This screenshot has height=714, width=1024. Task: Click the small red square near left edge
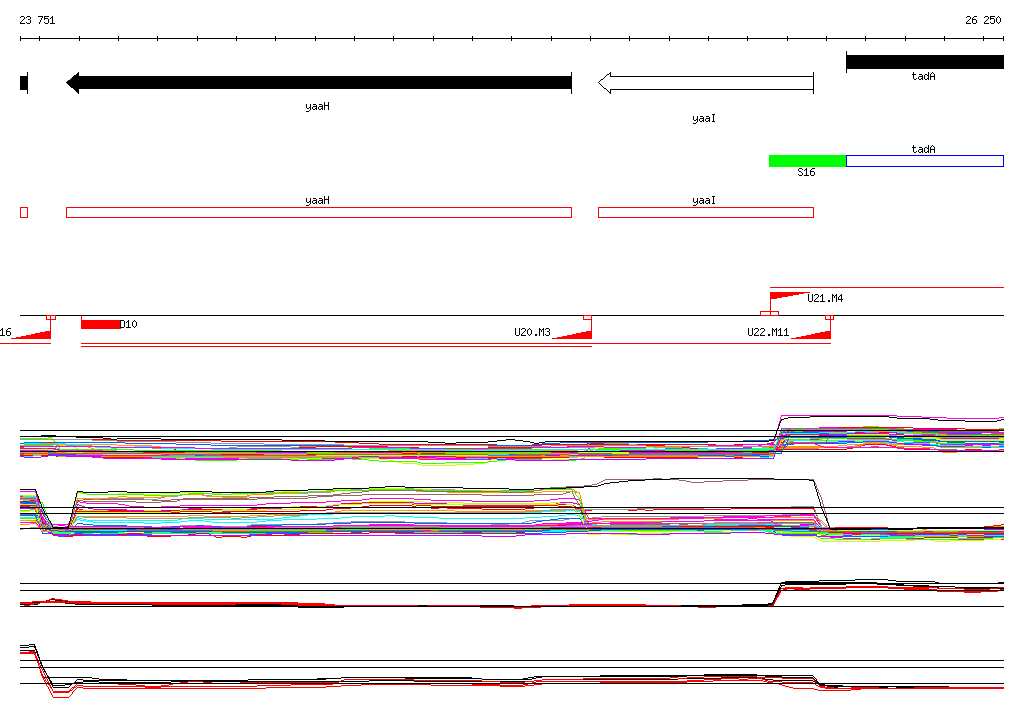(x=24, y=212)
